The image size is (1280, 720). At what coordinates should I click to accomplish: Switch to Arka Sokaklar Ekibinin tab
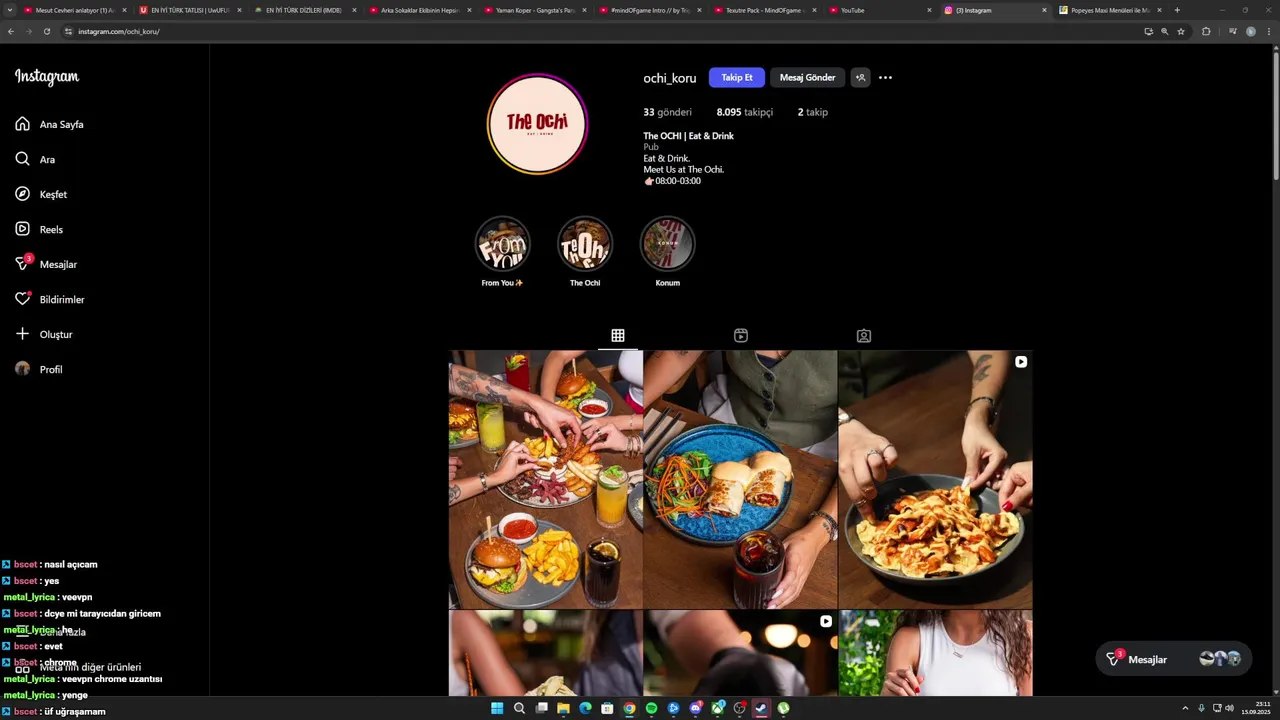point(421,10)
